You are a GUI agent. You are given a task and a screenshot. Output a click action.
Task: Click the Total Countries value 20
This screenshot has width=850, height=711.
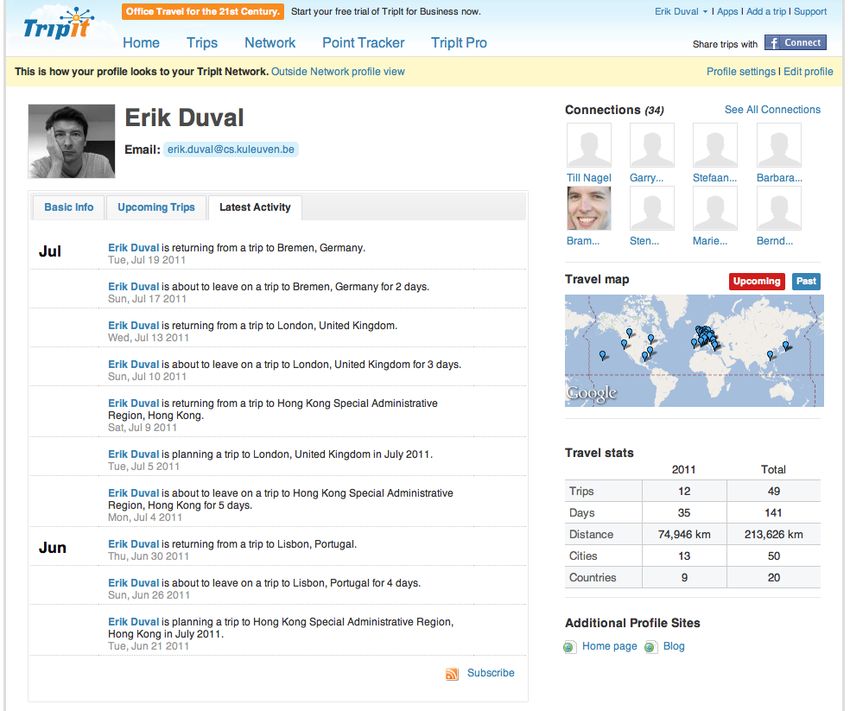[774, 578]
